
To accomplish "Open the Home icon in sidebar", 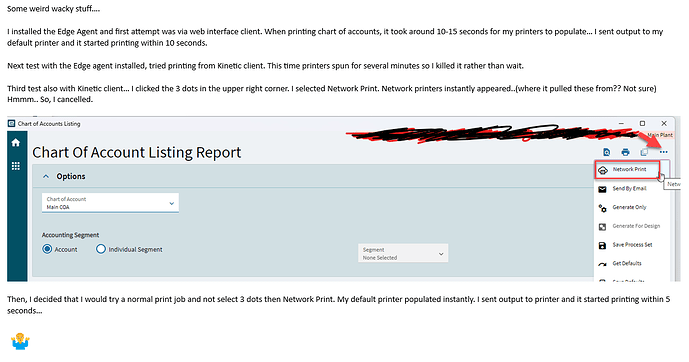I will tap(16, 143).
